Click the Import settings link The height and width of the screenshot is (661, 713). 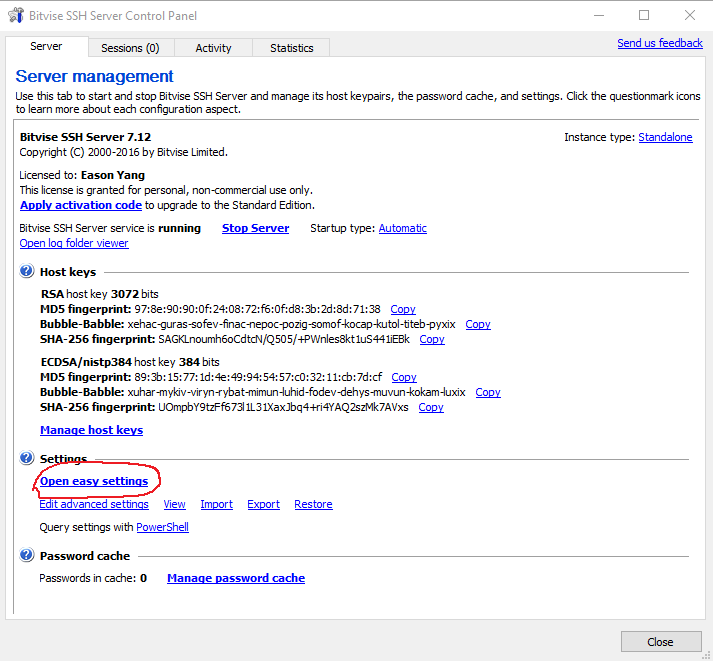click(216, 504)
